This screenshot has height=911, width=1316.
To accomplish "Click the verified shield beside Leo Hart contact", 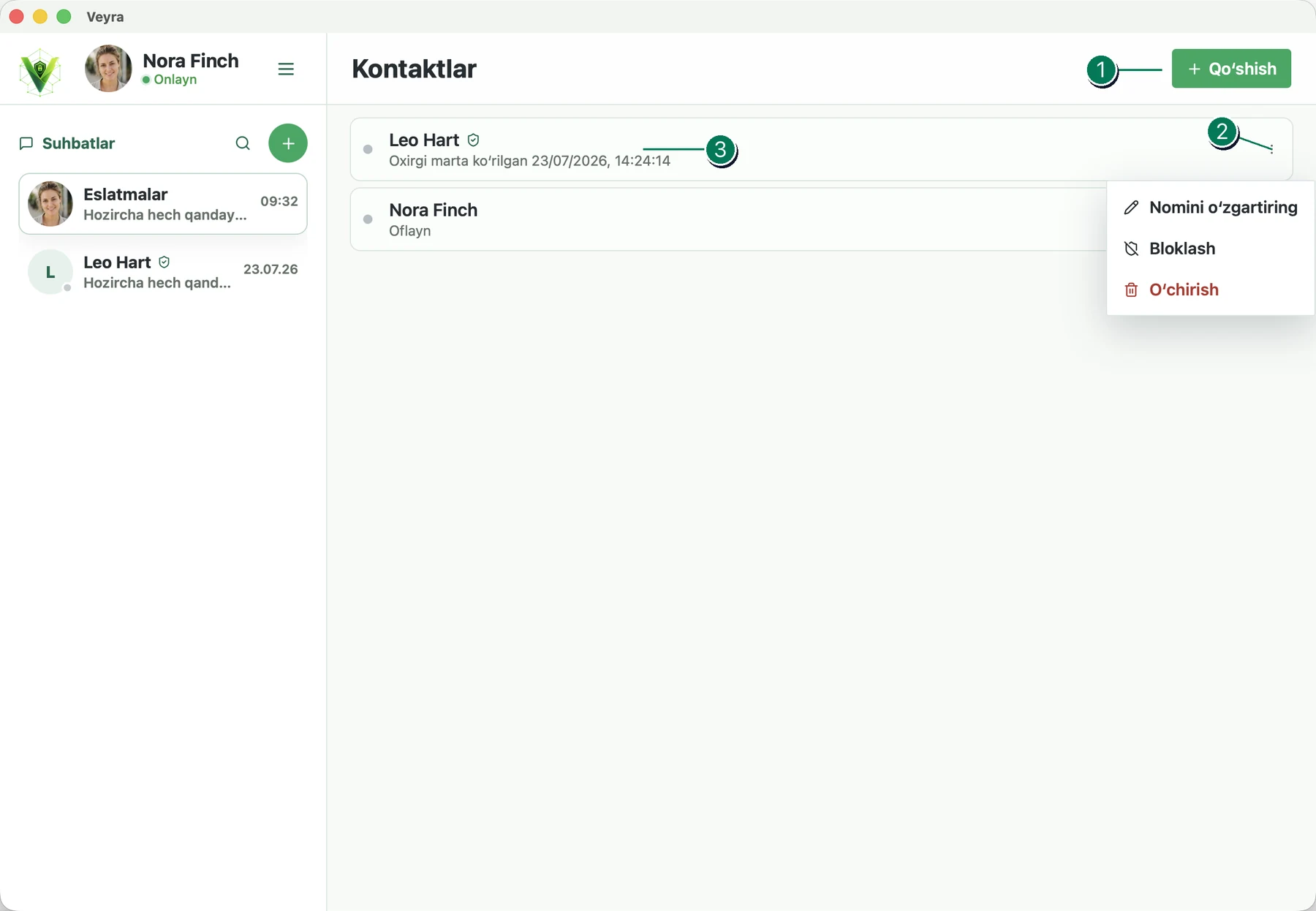I will click(x=474, y=140).
